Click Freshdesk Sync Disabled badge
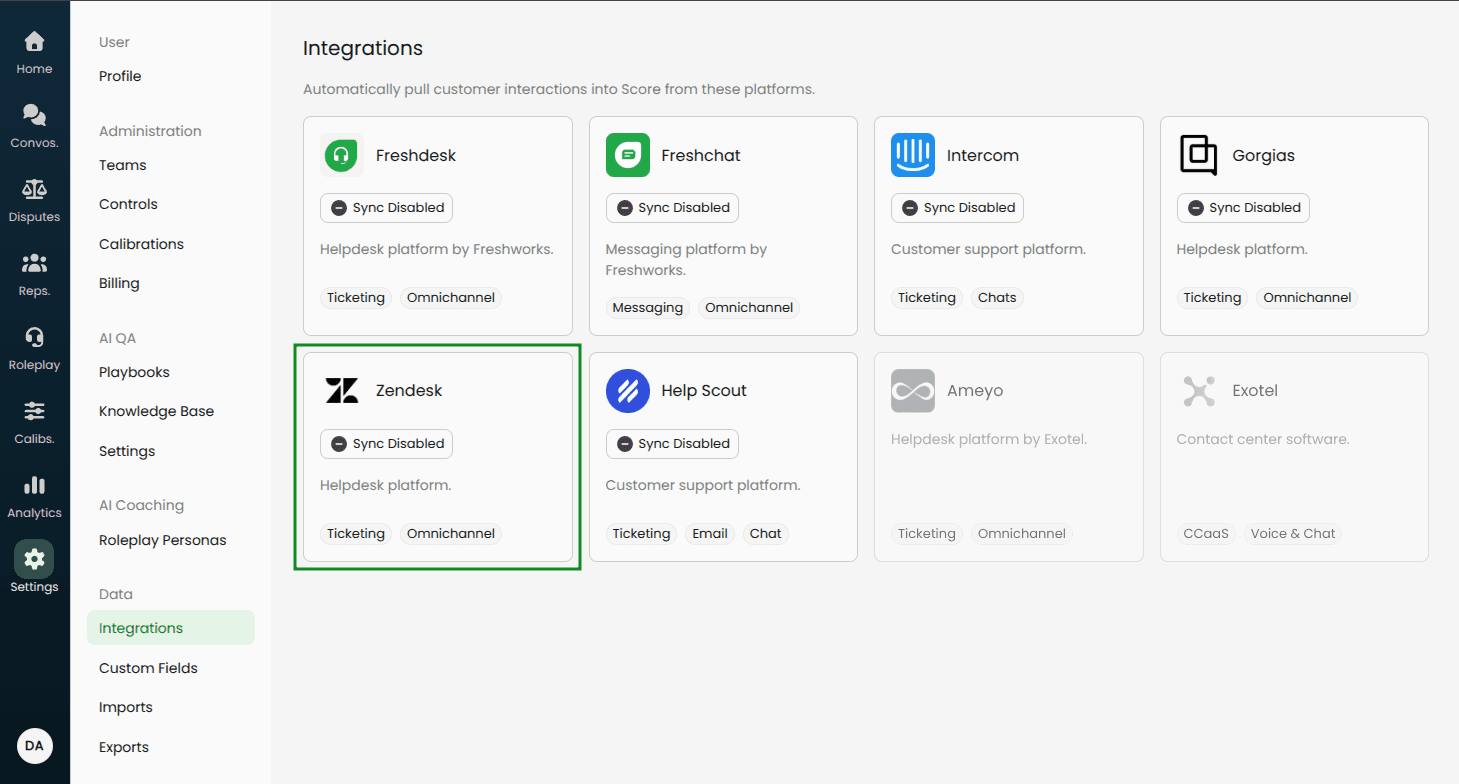The height and width of the screenshot is (784, 1459). coord(387,208)
